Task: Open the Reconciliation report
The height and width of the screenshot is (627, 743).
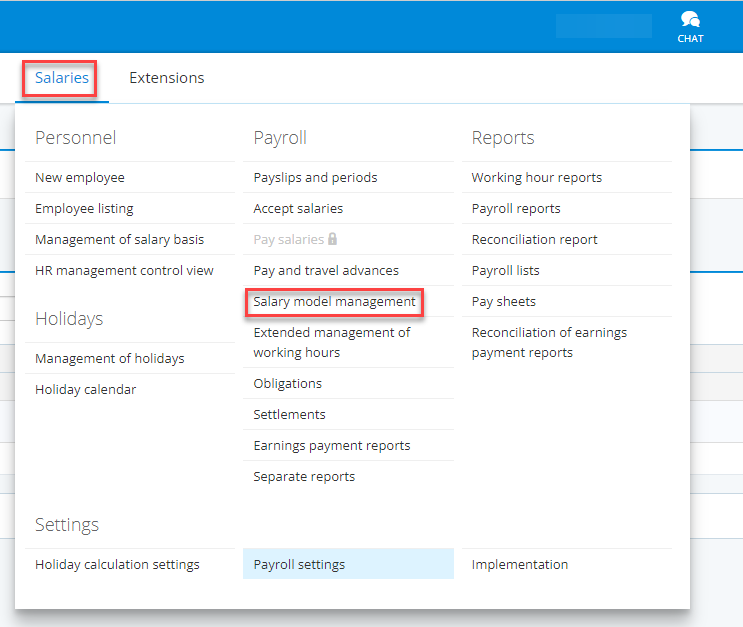Action: pos(535,239)
